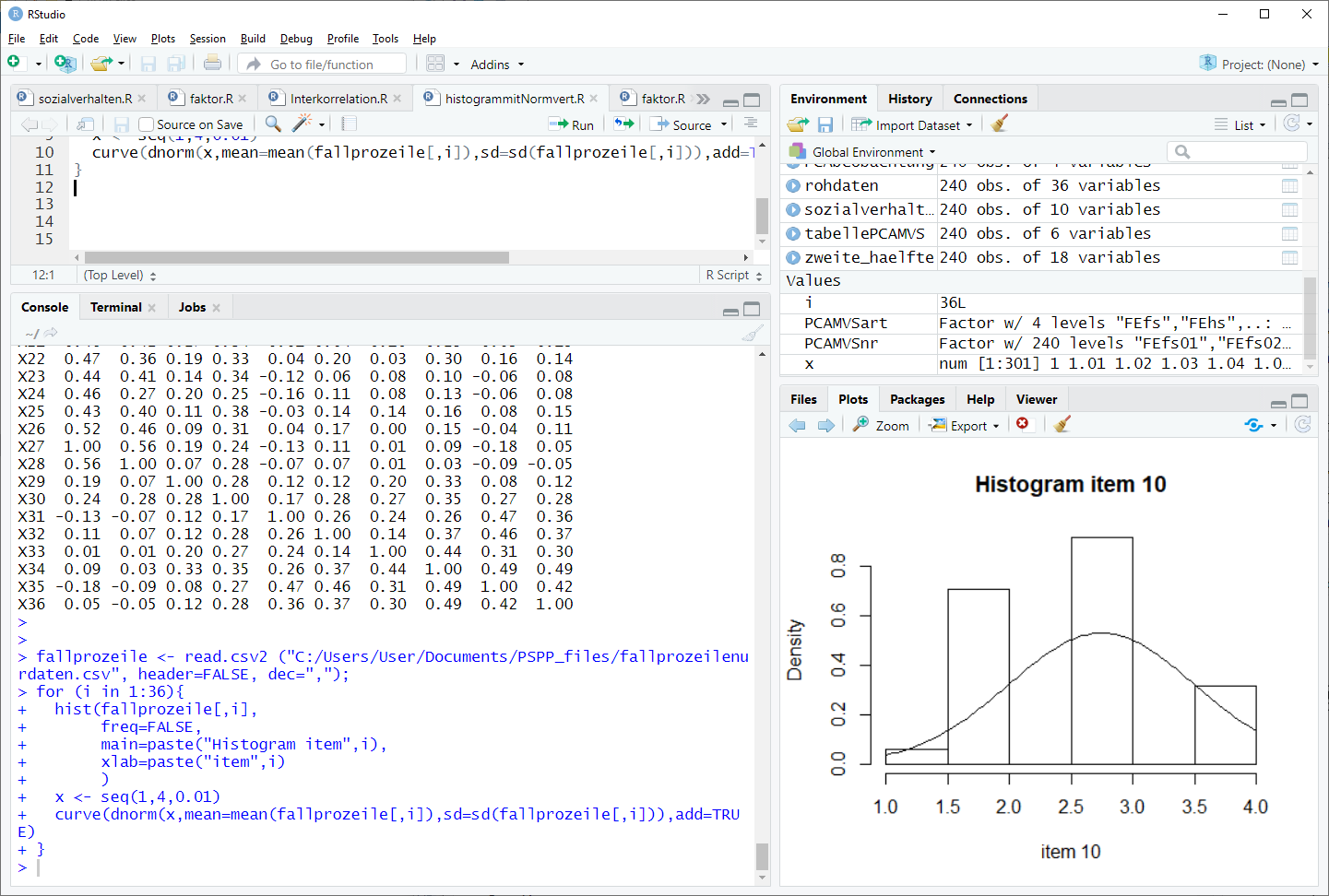Open the code tools magic wand

[x=302, y=124]
